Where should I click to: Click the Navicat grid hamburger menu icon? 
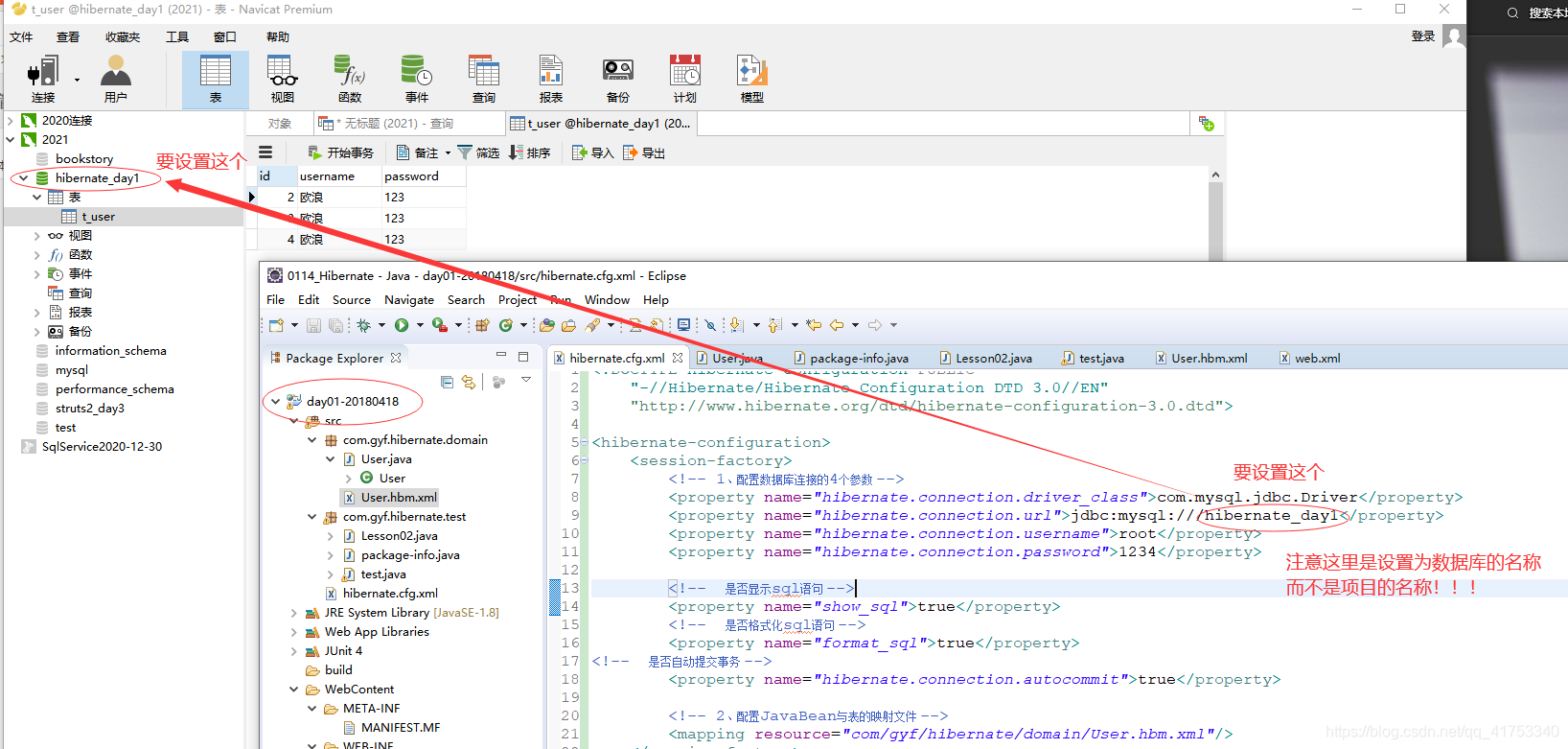pos(265,152)
